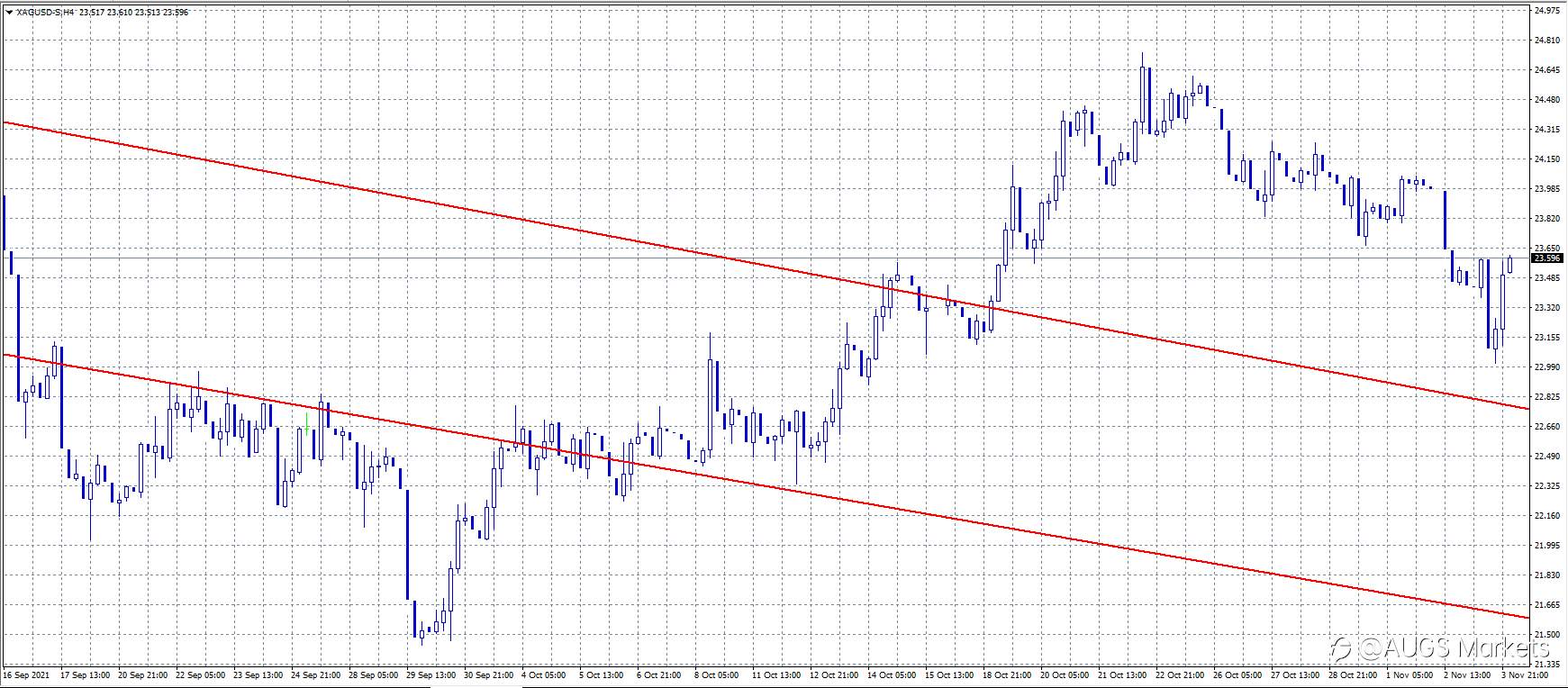Click the 23.820 price scale label
1568x688 pixels.
[1546, 219]
